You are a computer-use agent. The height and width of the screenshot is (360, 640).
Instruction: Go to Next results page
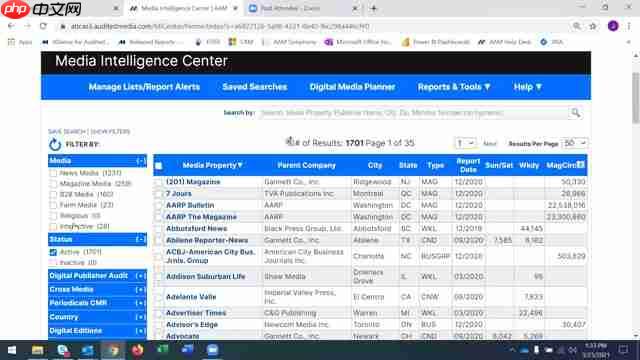pos(490,144)
